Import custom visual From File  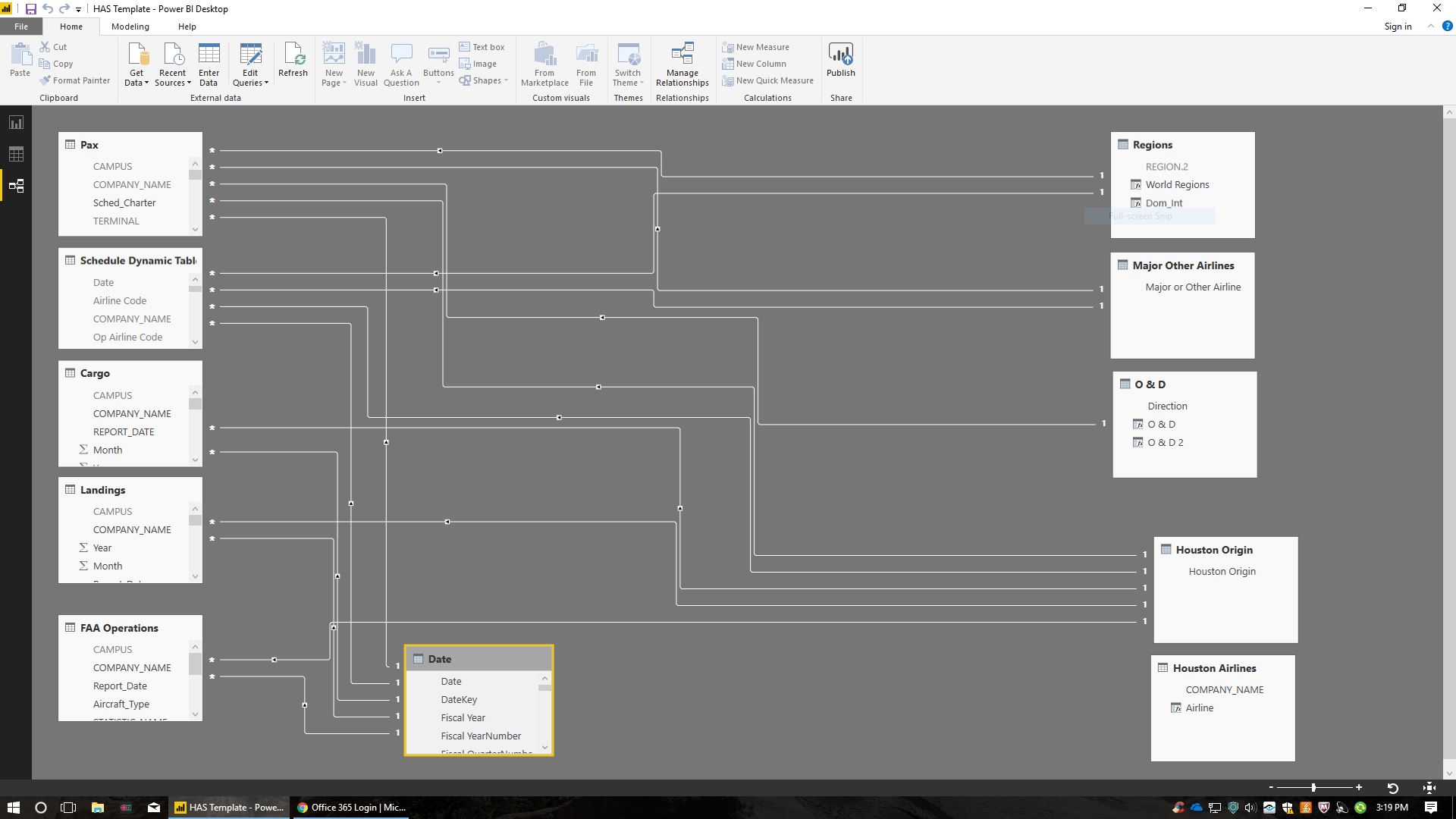(586, 64)
